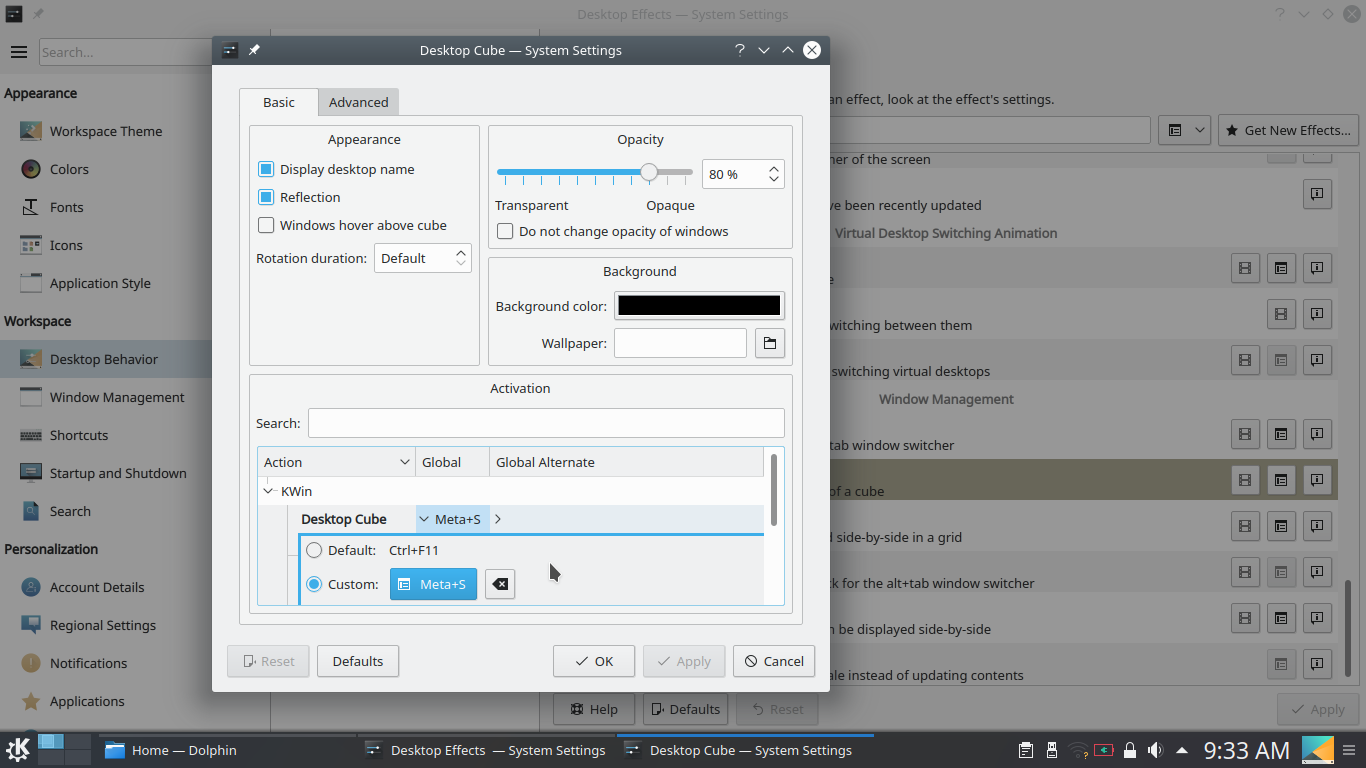The height and width of the screenshot is (768, 1366).
Task: Click the System Settings sidebar search box
Action: point(125,52)
